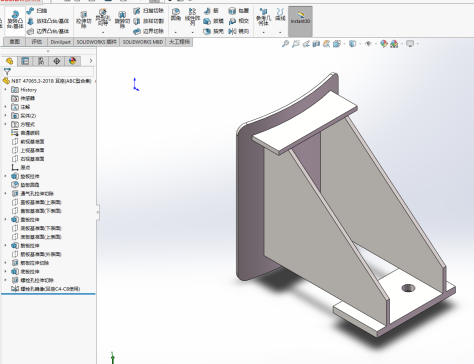
Task: Select the NBT 47065.3-2018 root part node
Action: (47, 81)
